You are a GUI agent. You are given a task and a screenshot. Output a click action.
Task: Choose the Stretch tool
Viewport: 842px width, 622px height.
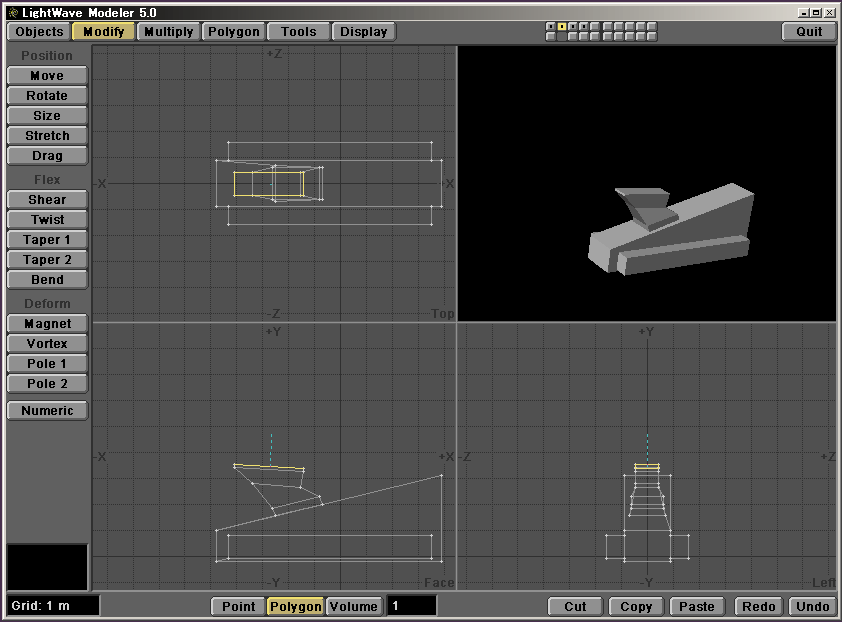47,136
